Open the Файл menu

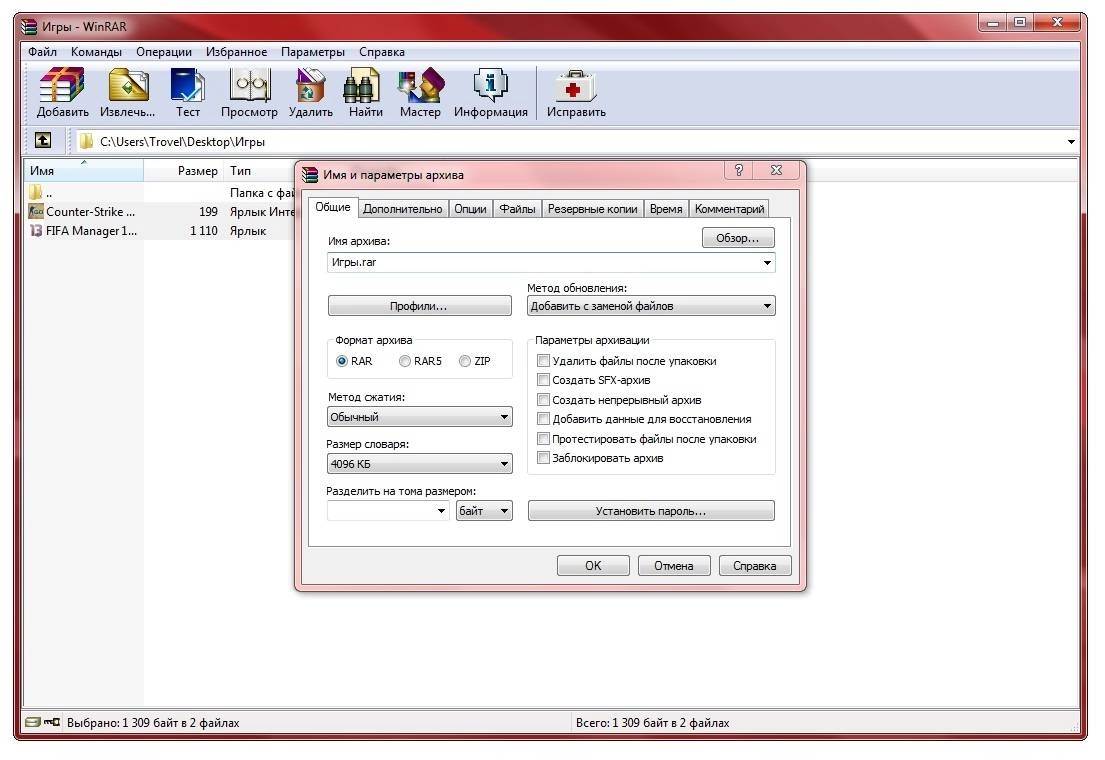(x=42, y=51)
